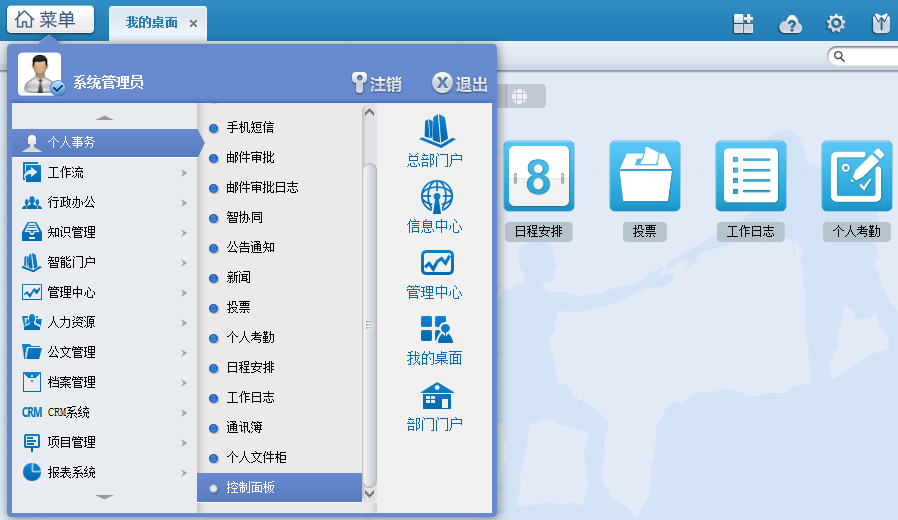Launch the 日程安排 calendar desktop icon

(538, 176)
